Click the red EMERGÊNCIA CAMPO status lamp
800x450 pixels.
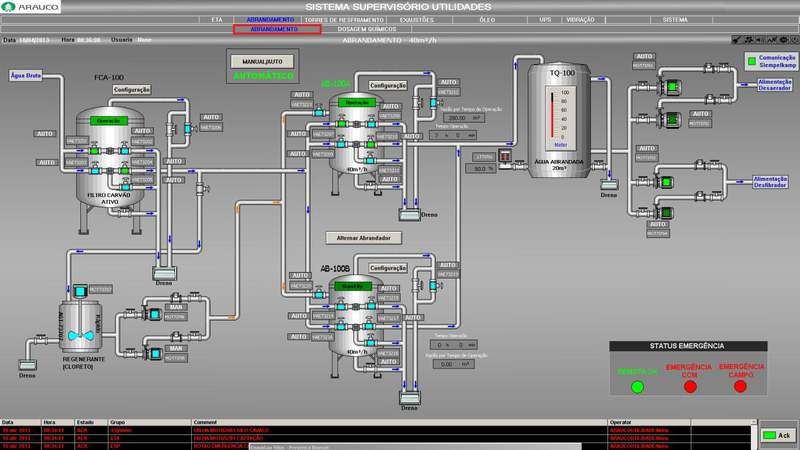[x=740, y=387]
